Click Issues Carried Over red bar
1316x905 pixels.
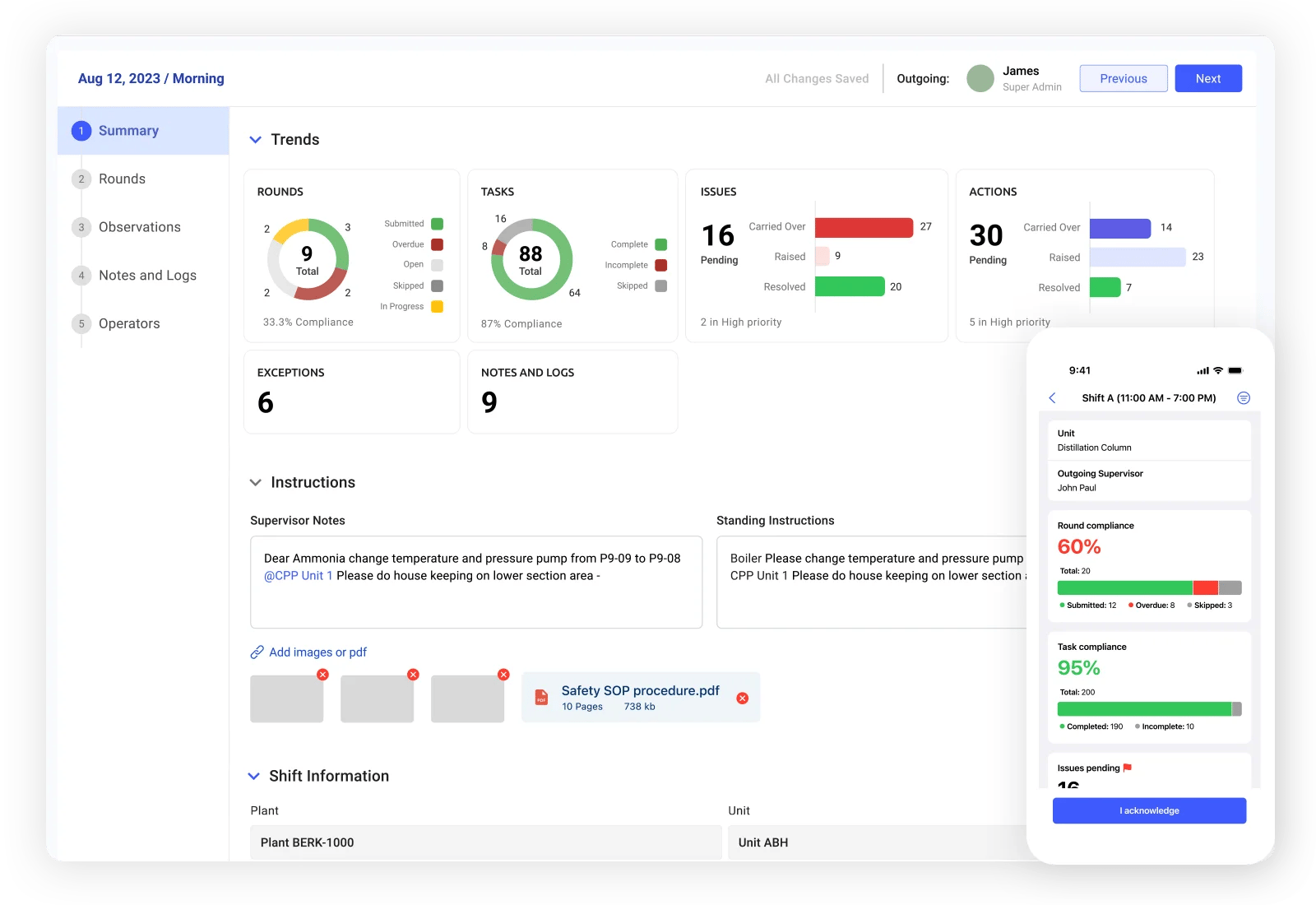click(864, 227)
